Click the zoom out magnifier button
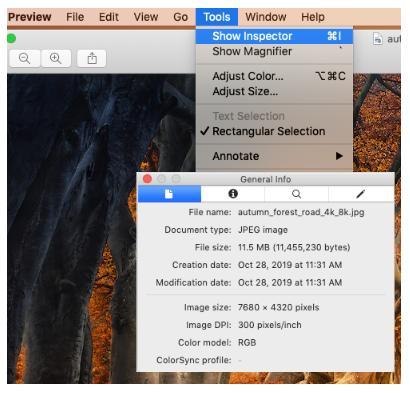The image size is (410, 393). pyautogui.click(x=25, y=59)
